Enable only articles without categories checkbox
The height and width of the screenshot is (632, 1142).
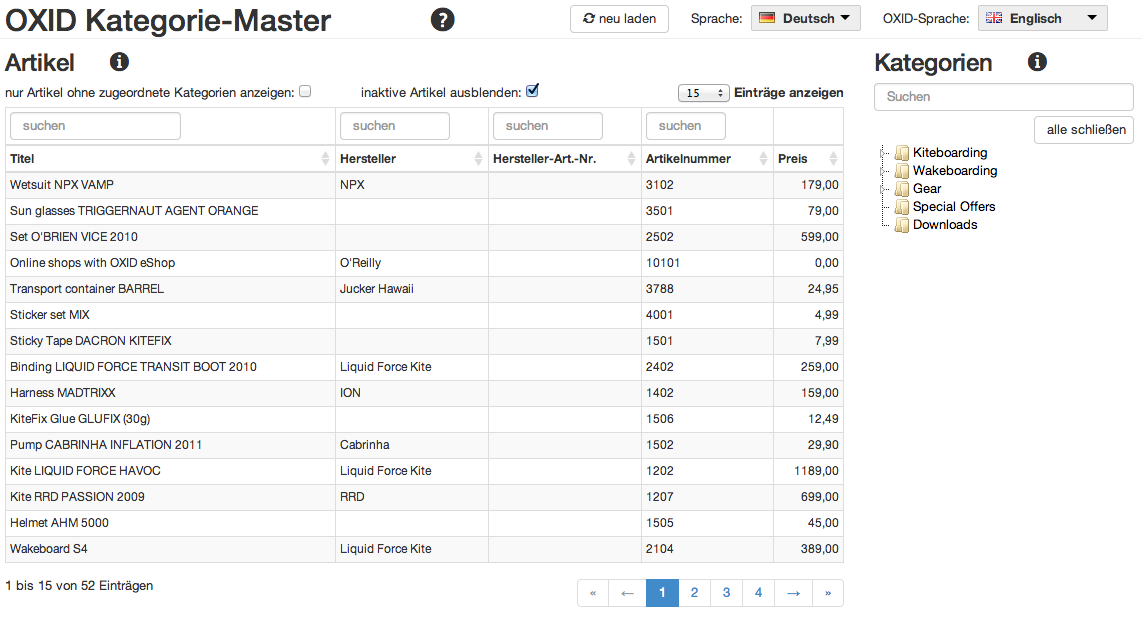tap(305, 91)
